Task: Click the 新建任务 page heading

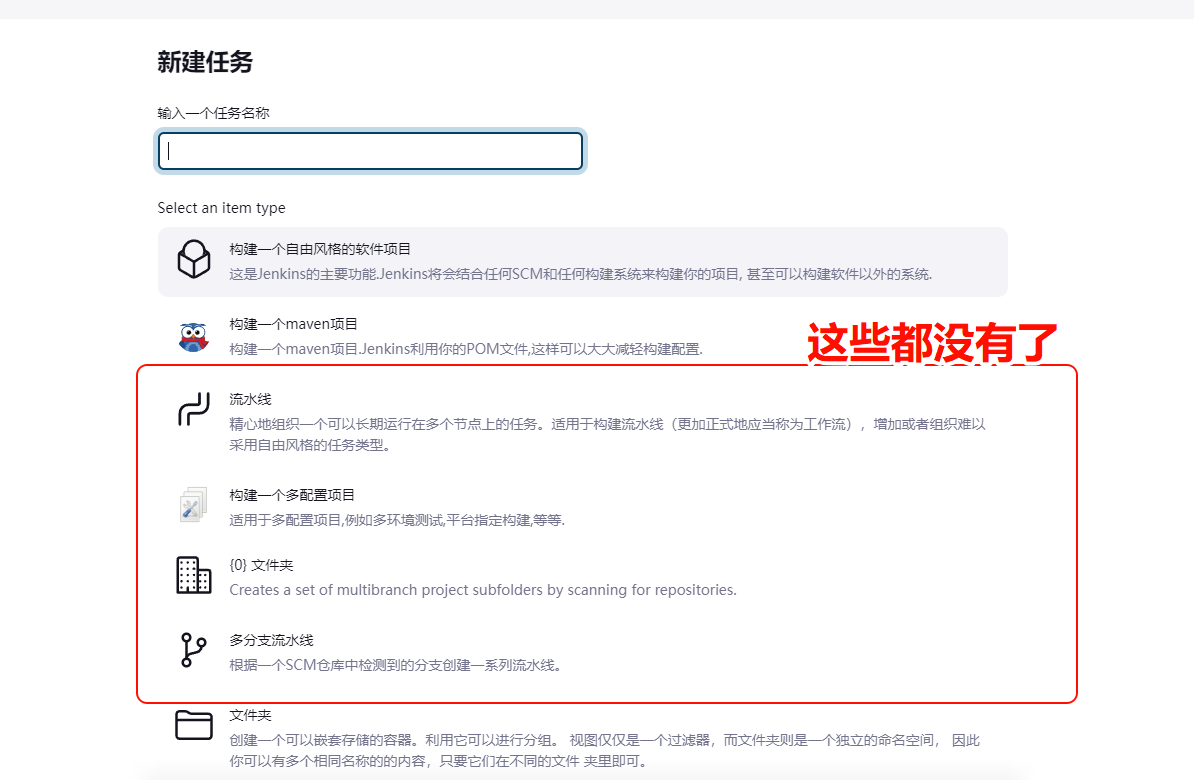Action: point(205,62)
